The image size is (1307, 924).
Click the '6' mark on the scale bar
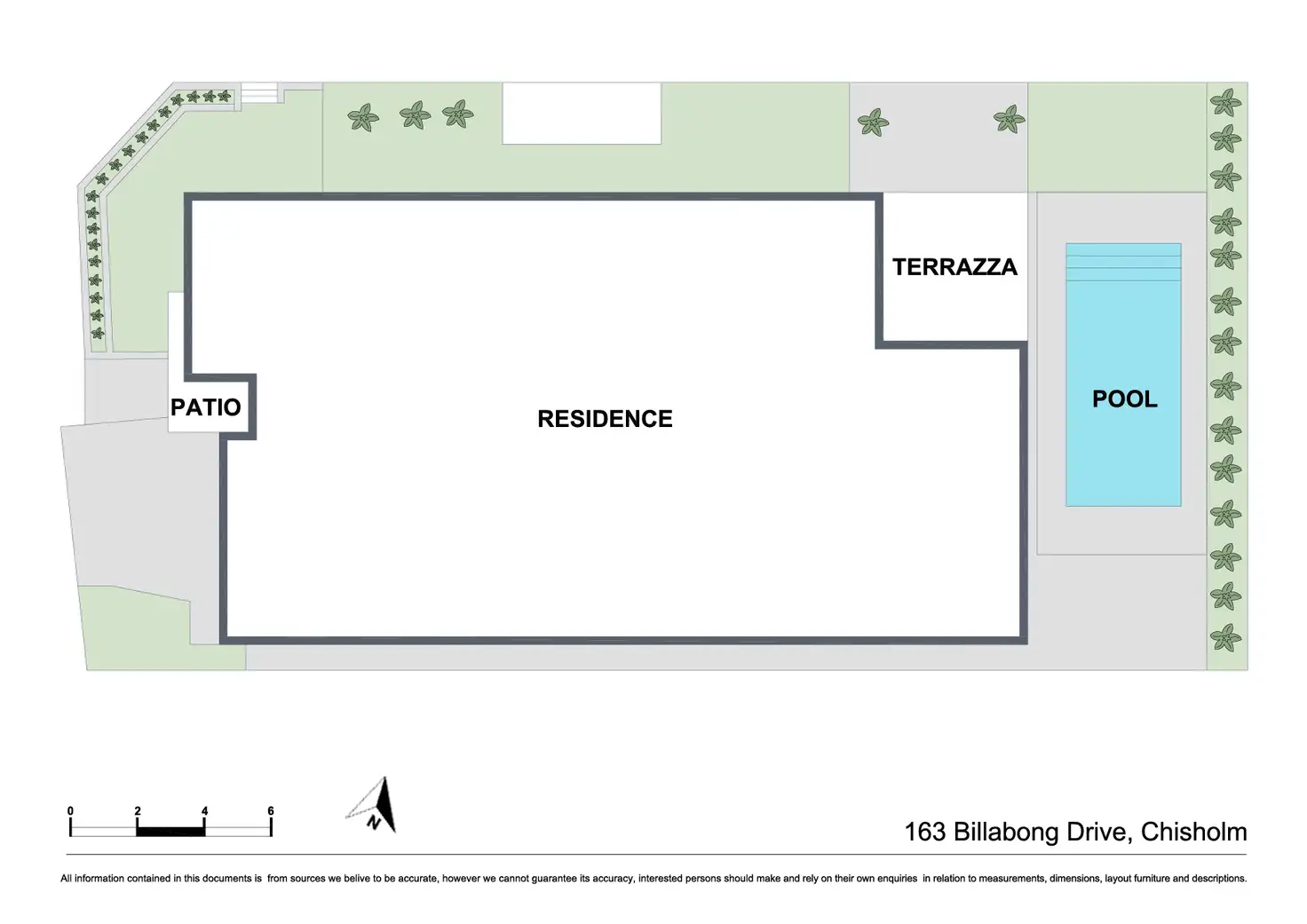coord(271,811)
